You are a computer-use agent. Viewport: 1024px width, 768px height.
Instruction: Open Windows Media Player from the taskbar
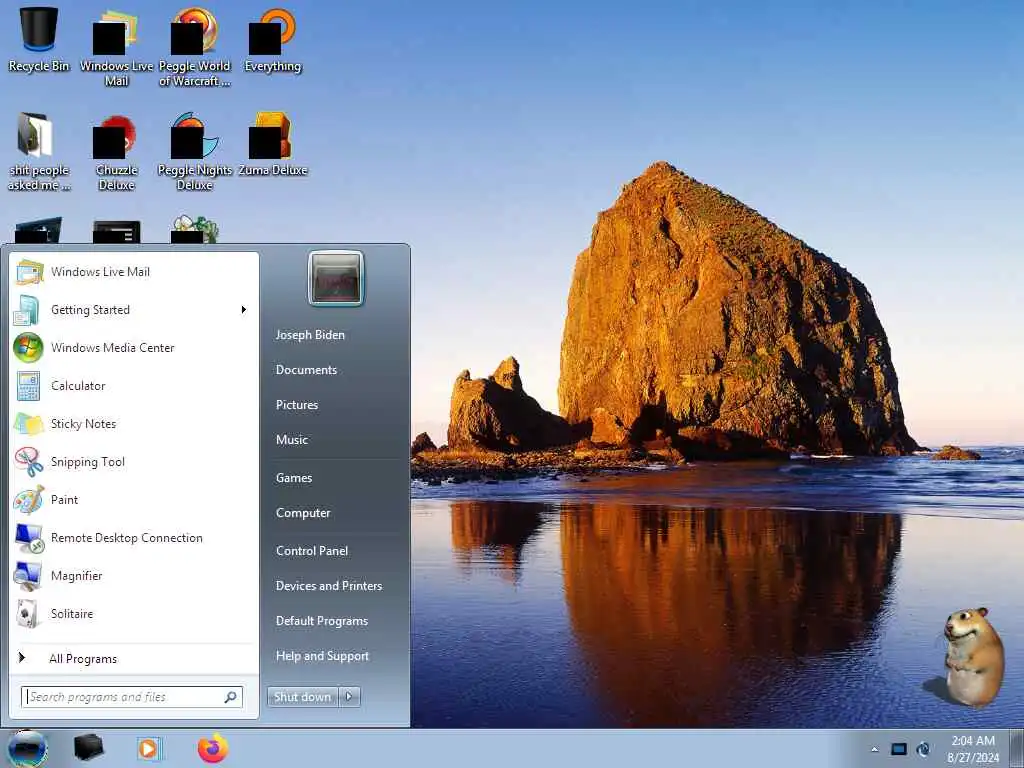coord(148,749)
